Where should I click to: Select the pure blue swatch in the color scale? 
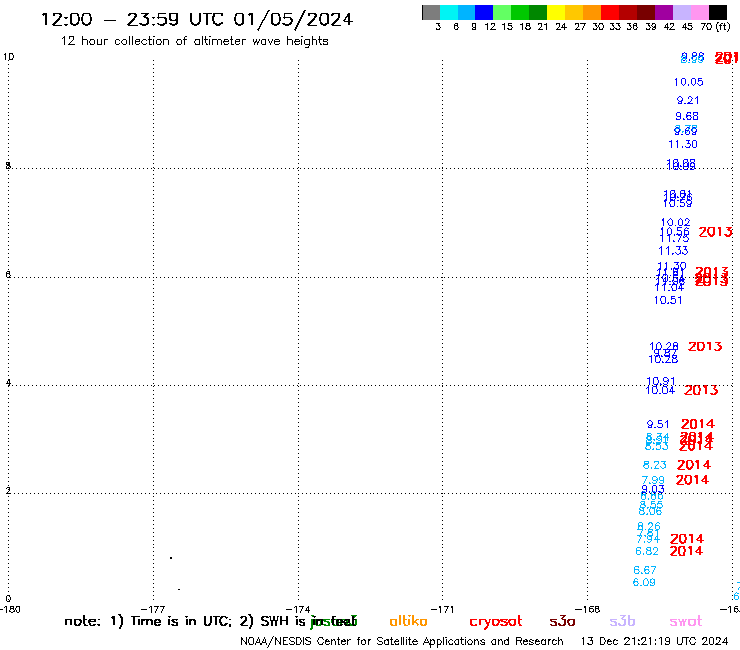pos(484,12)
